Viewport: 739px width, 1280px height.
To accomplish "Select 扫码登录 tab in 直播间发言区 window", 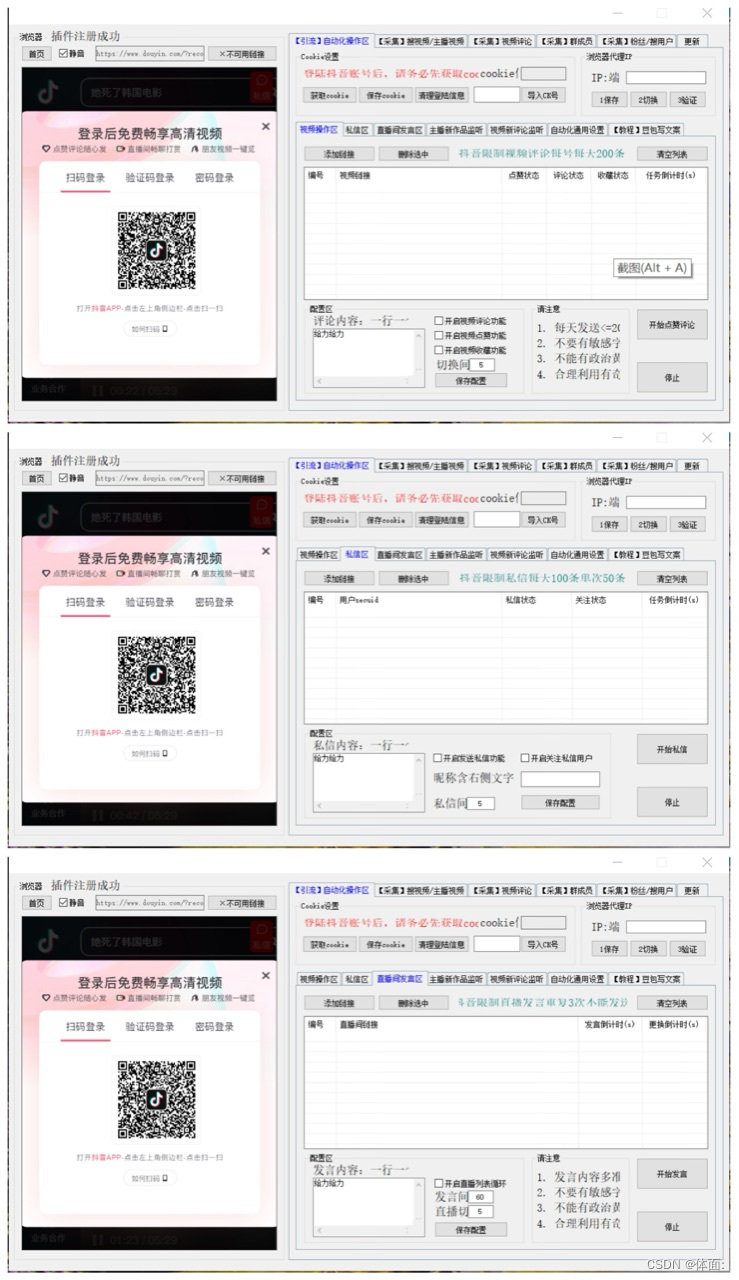I will click(85, 1026).
